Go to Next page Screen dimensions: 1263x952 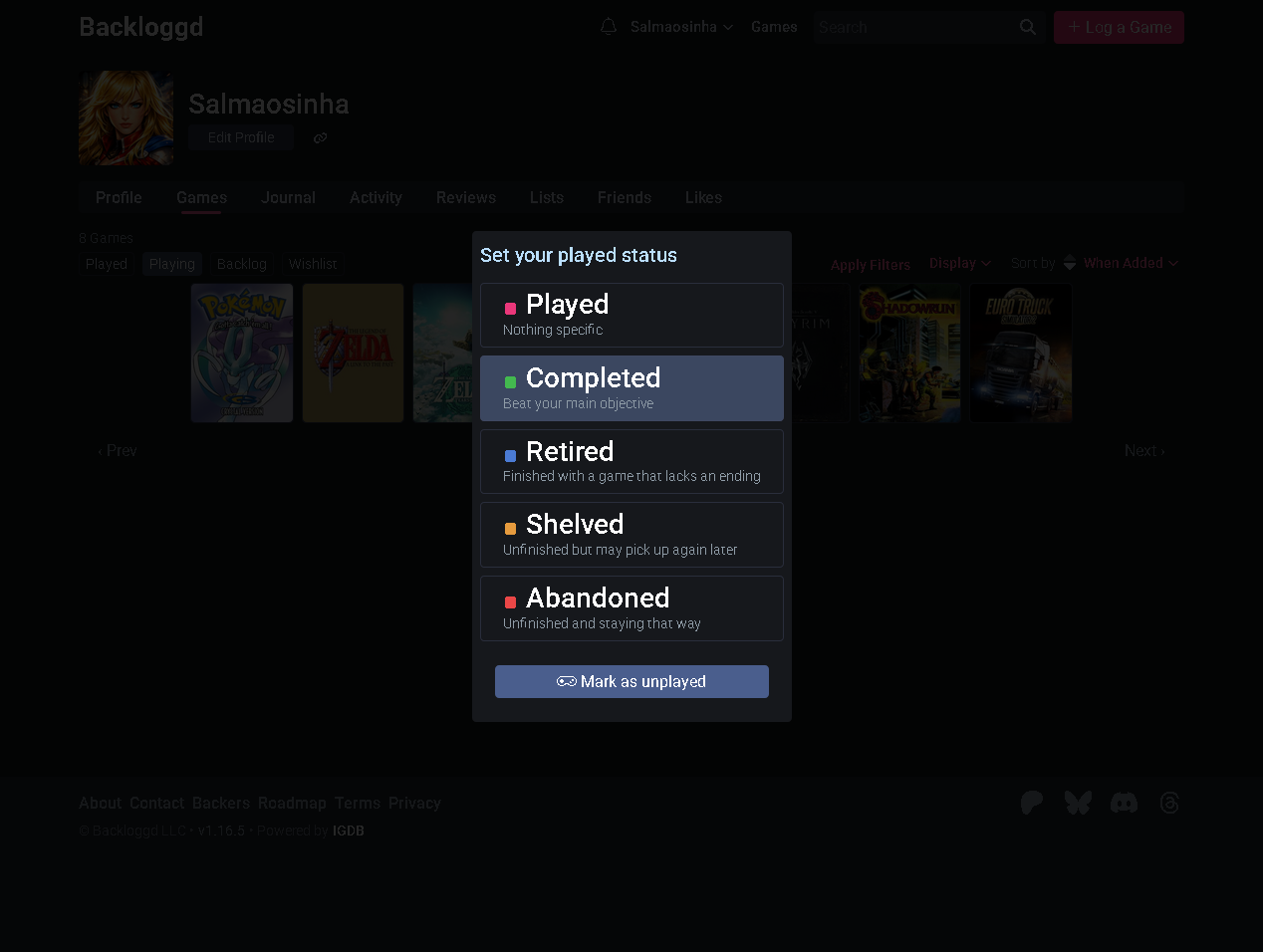1144,451
